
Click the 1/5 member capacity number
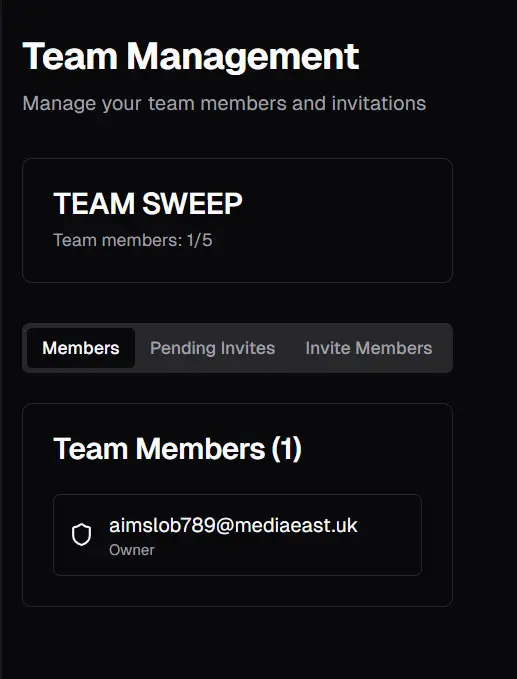click(x=200, y=240)
